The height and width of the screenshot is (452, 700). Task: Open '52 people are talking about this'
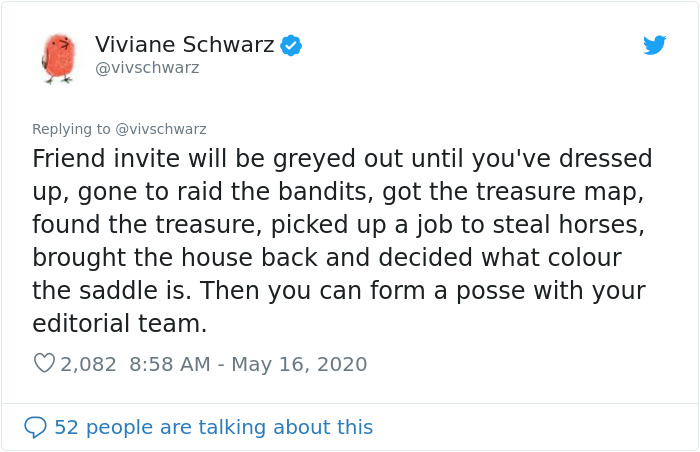pos(213,427)
